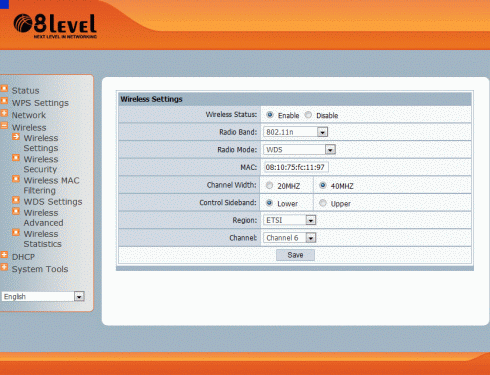Click the Save button
Viewport: 490px width, 375px height.
click(x=295, y=255)
